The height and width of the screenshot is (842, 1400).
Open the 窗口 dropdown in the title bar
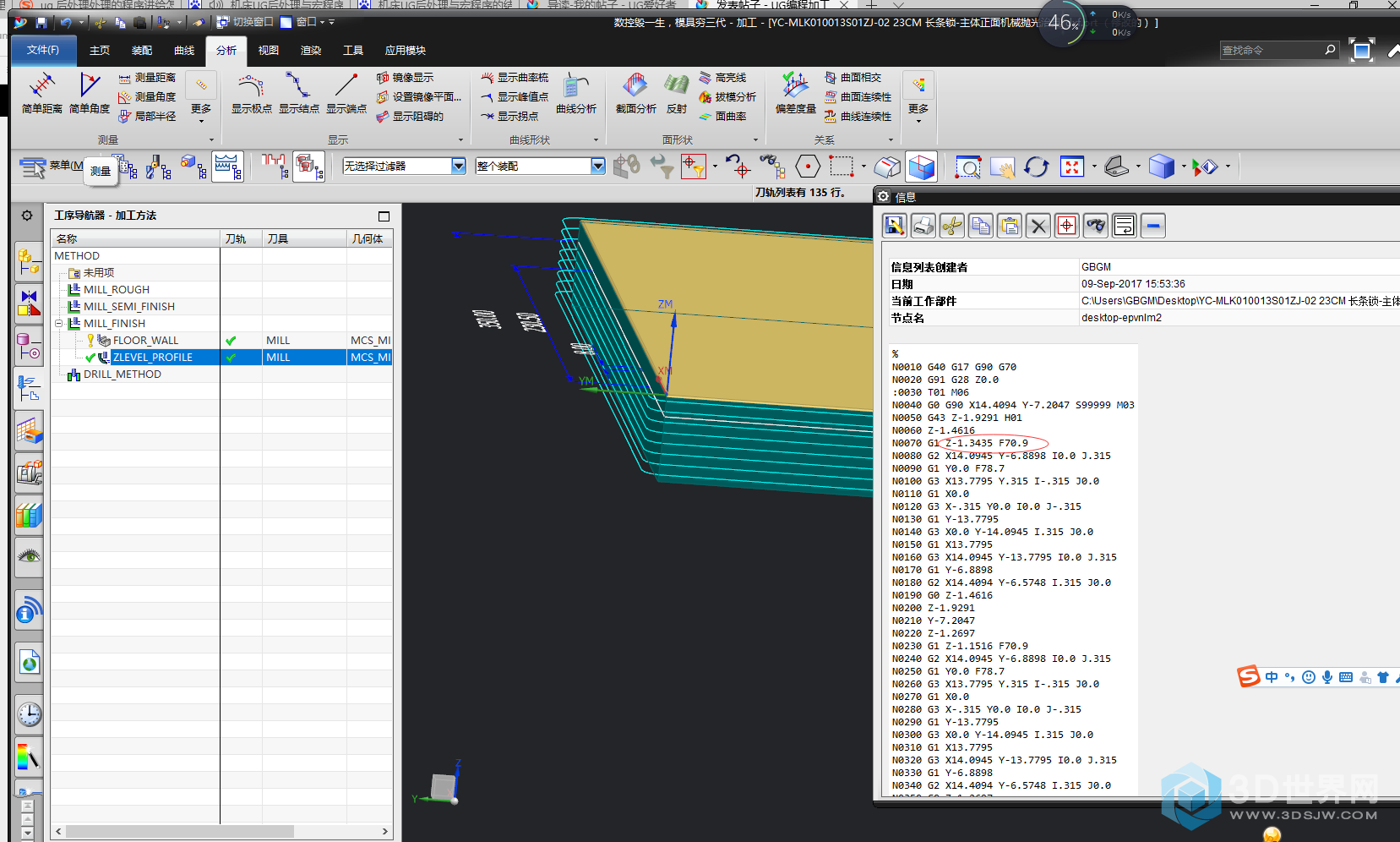tap(308, 22)
